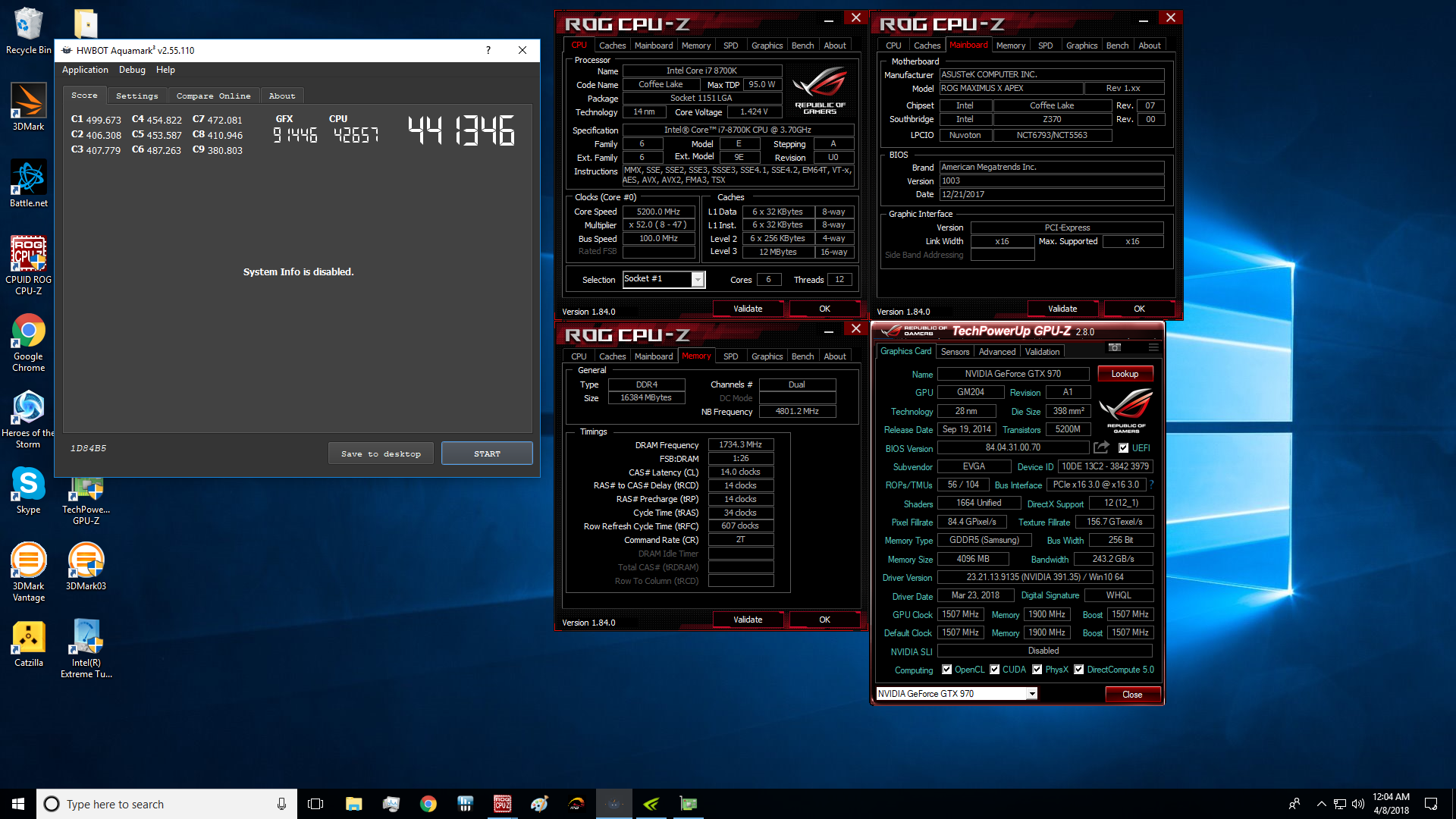Launch the Catzilla desktop shortcut

(28, 644)
